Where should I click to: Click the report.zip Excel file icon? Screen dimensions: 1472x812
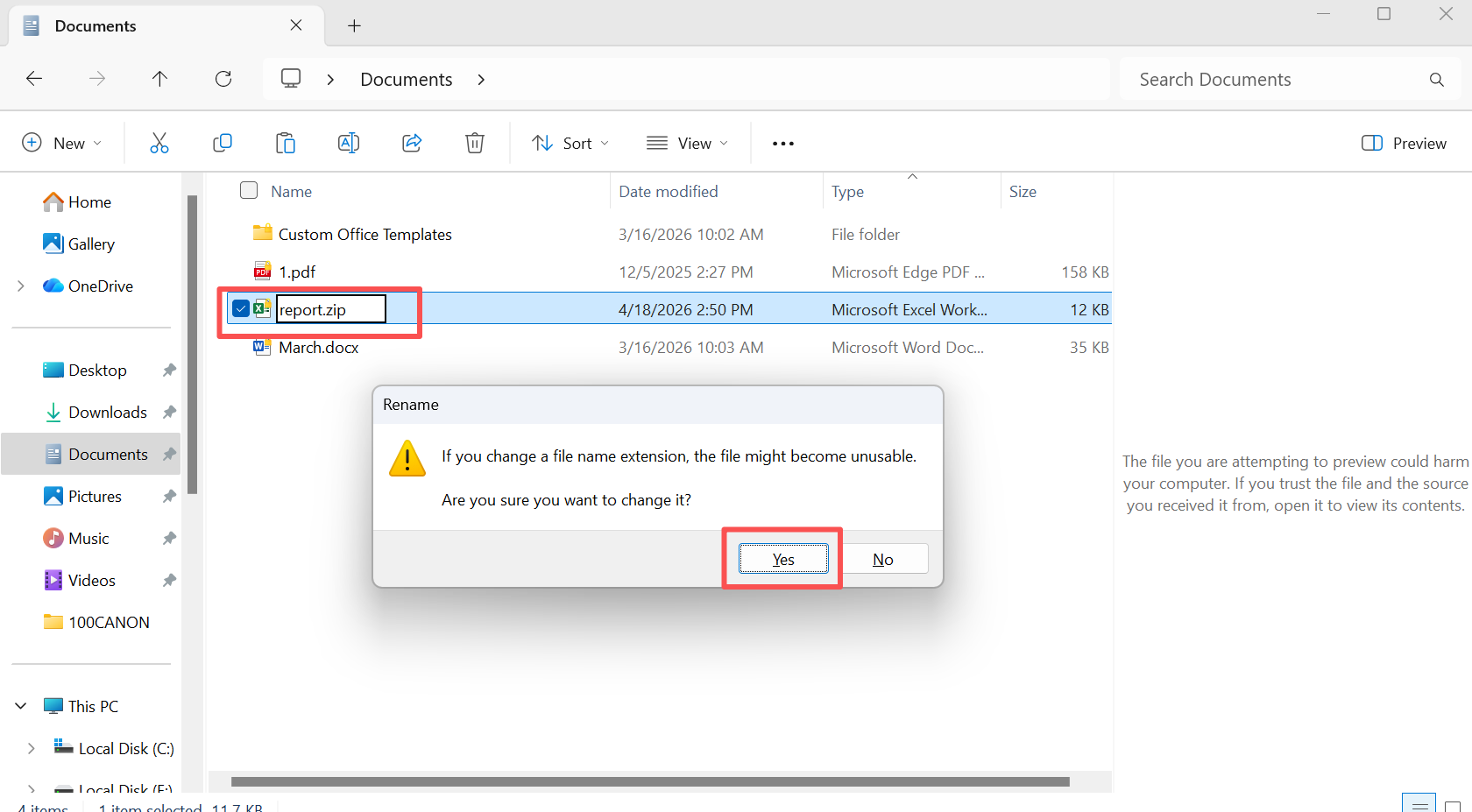pos(262,308)
